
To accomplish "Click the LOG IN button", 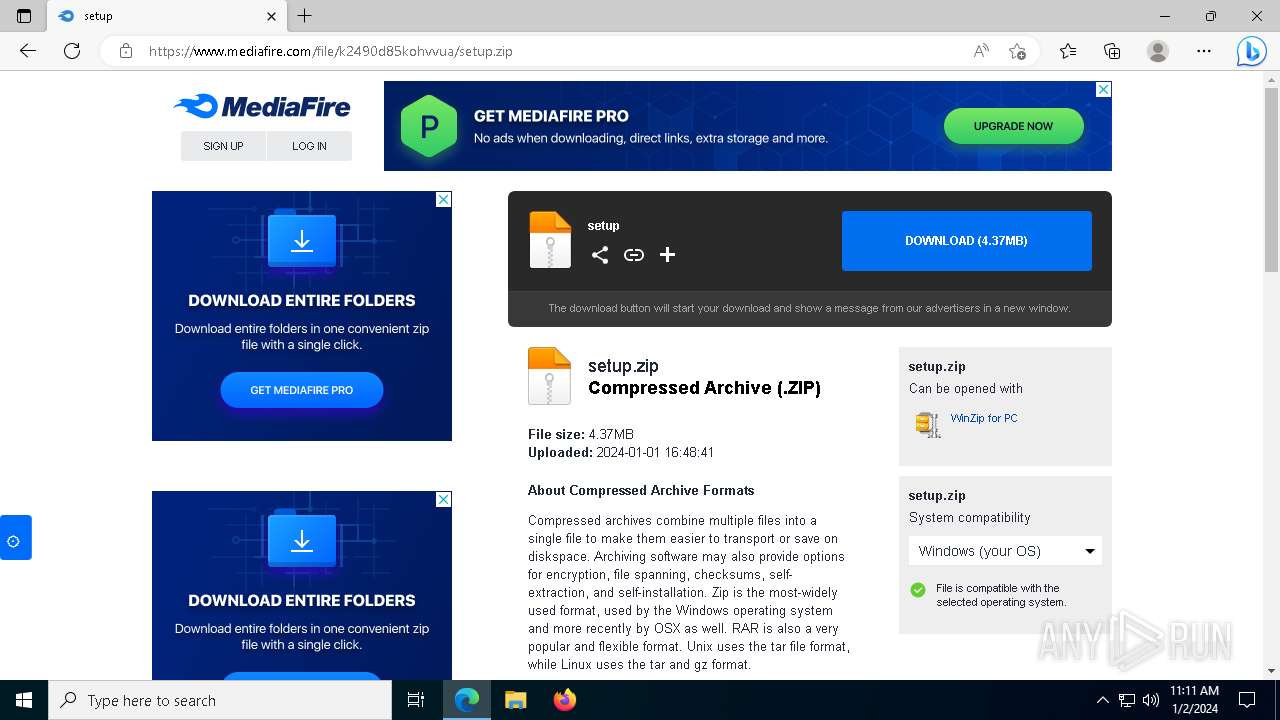I will (x=309, y=146).
